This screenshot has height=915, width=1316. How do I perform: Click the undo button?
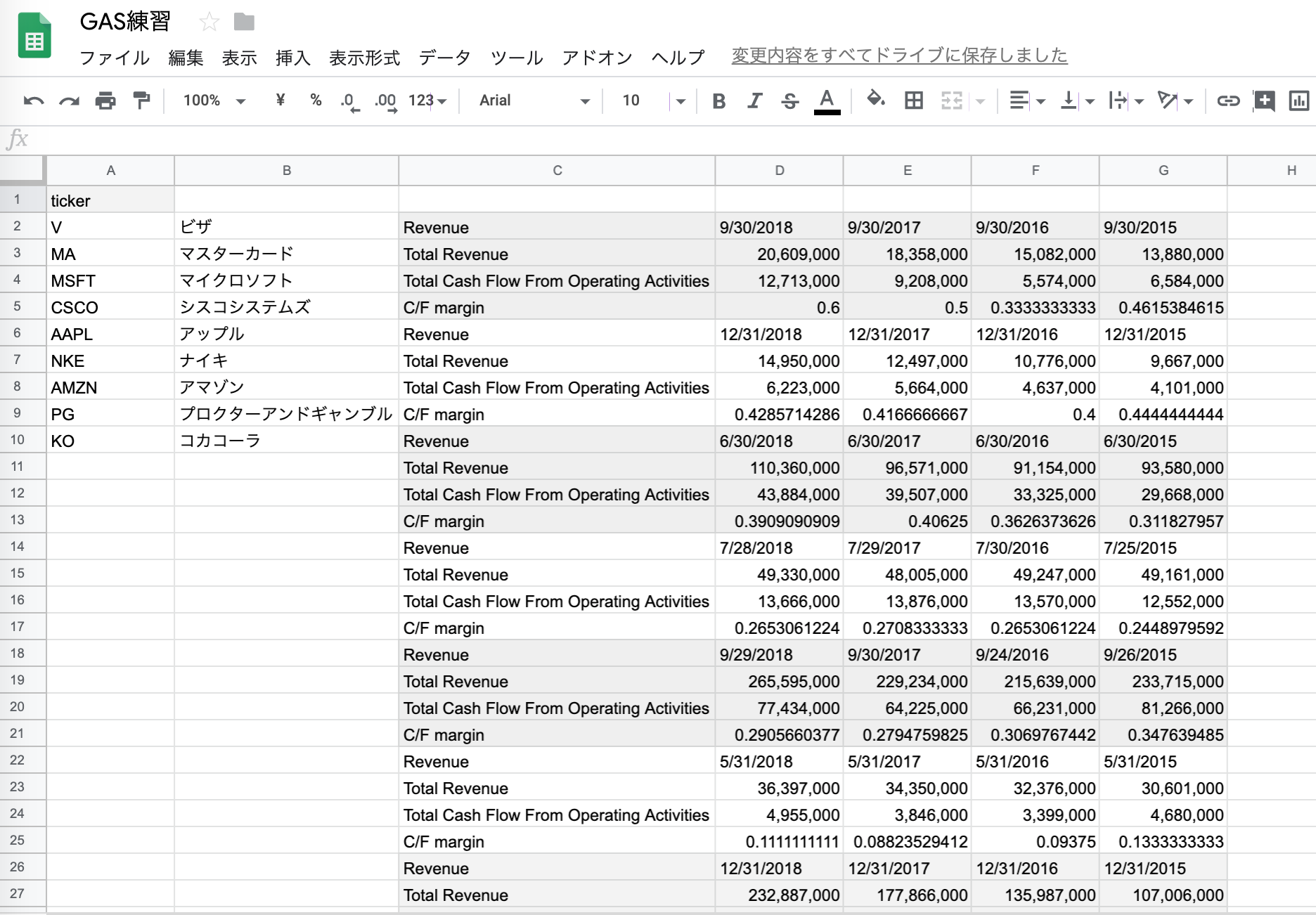33,100
